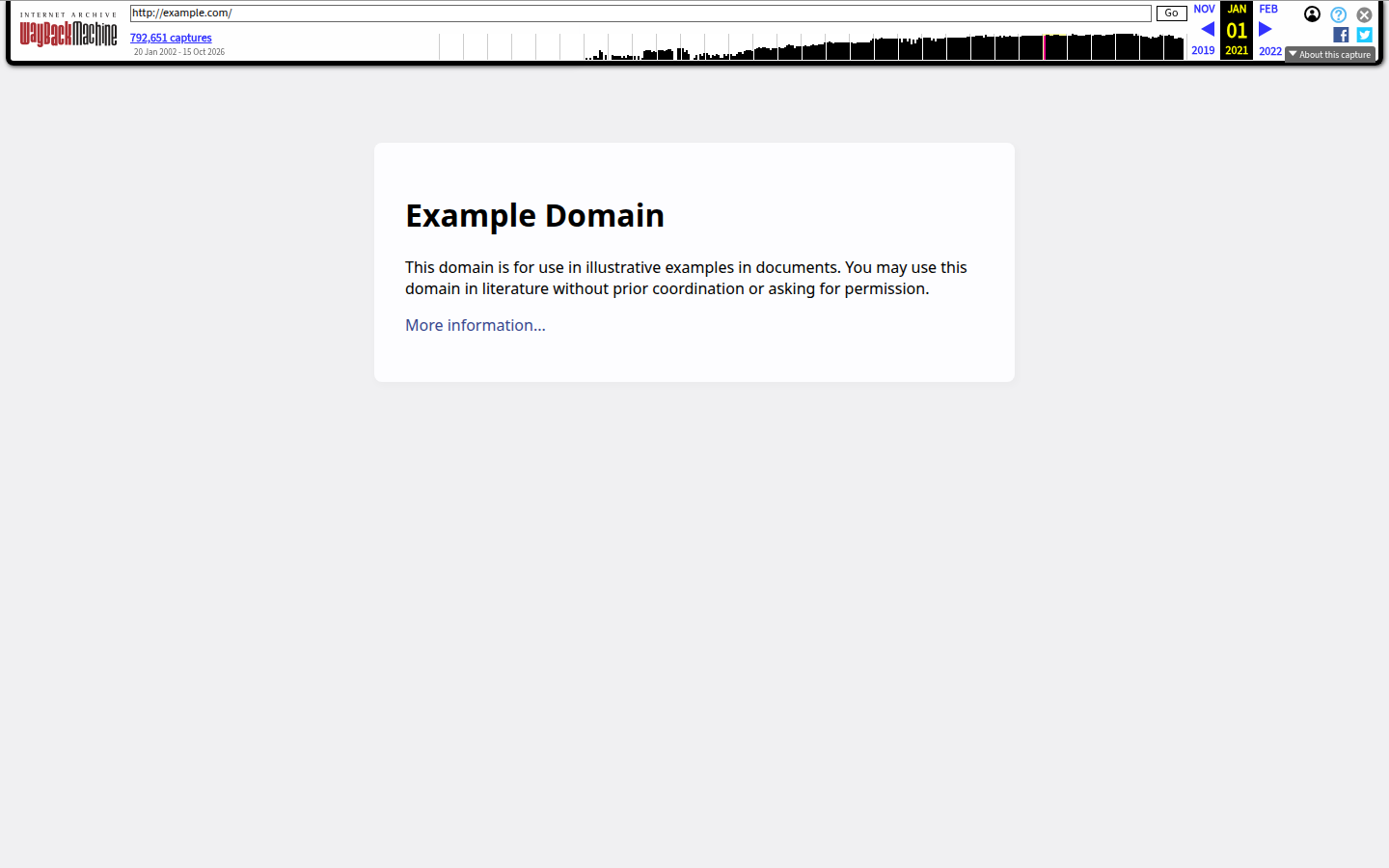Select year 2019 capture
1389x868 pixels.
coord(1203,50)
